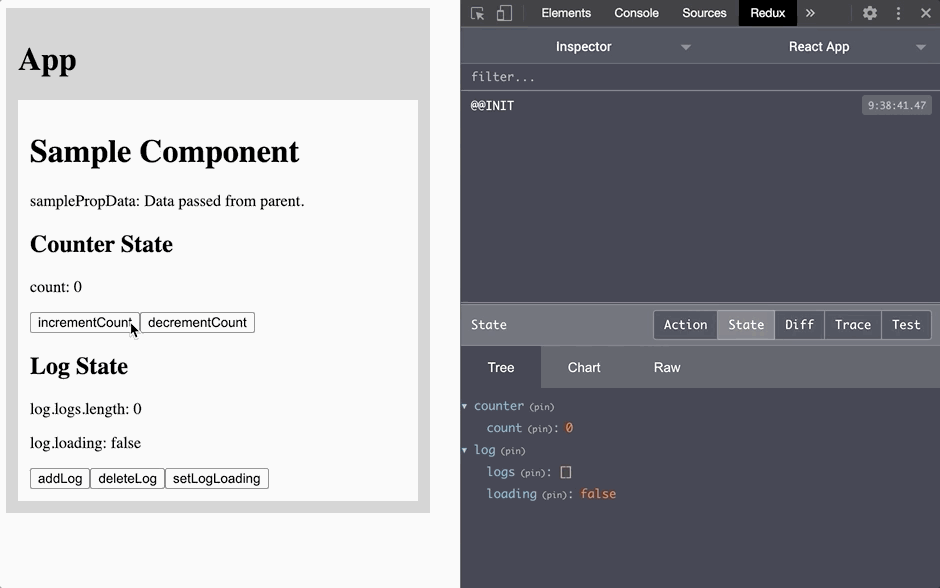Select the Redux tab

(767, 13)
